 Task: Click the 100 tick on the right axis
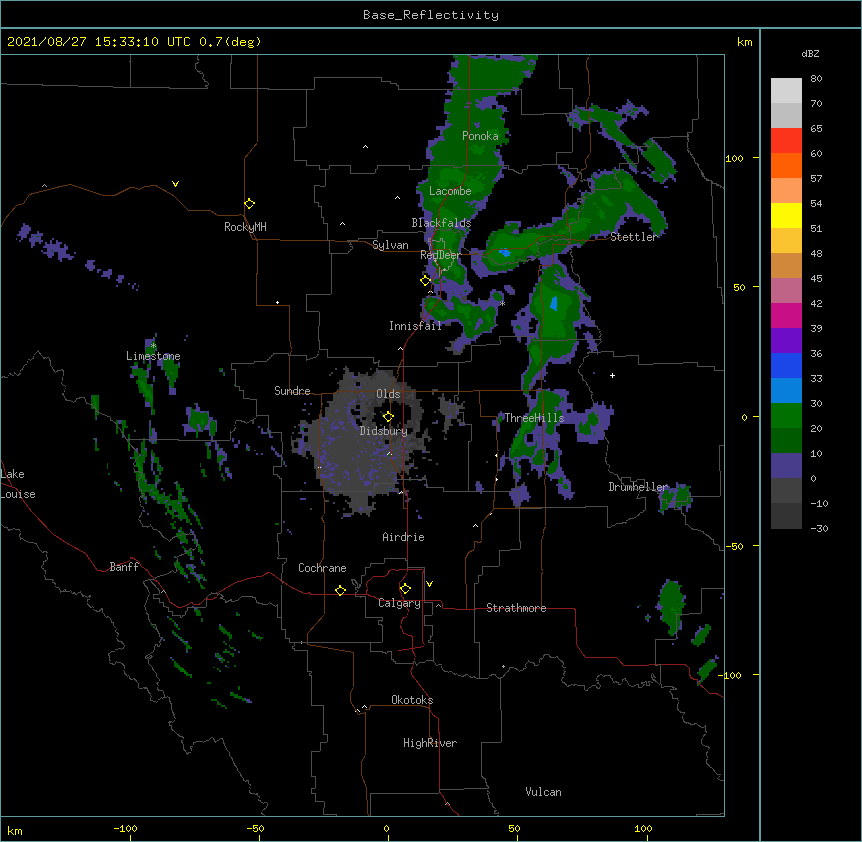click(734, 158)
